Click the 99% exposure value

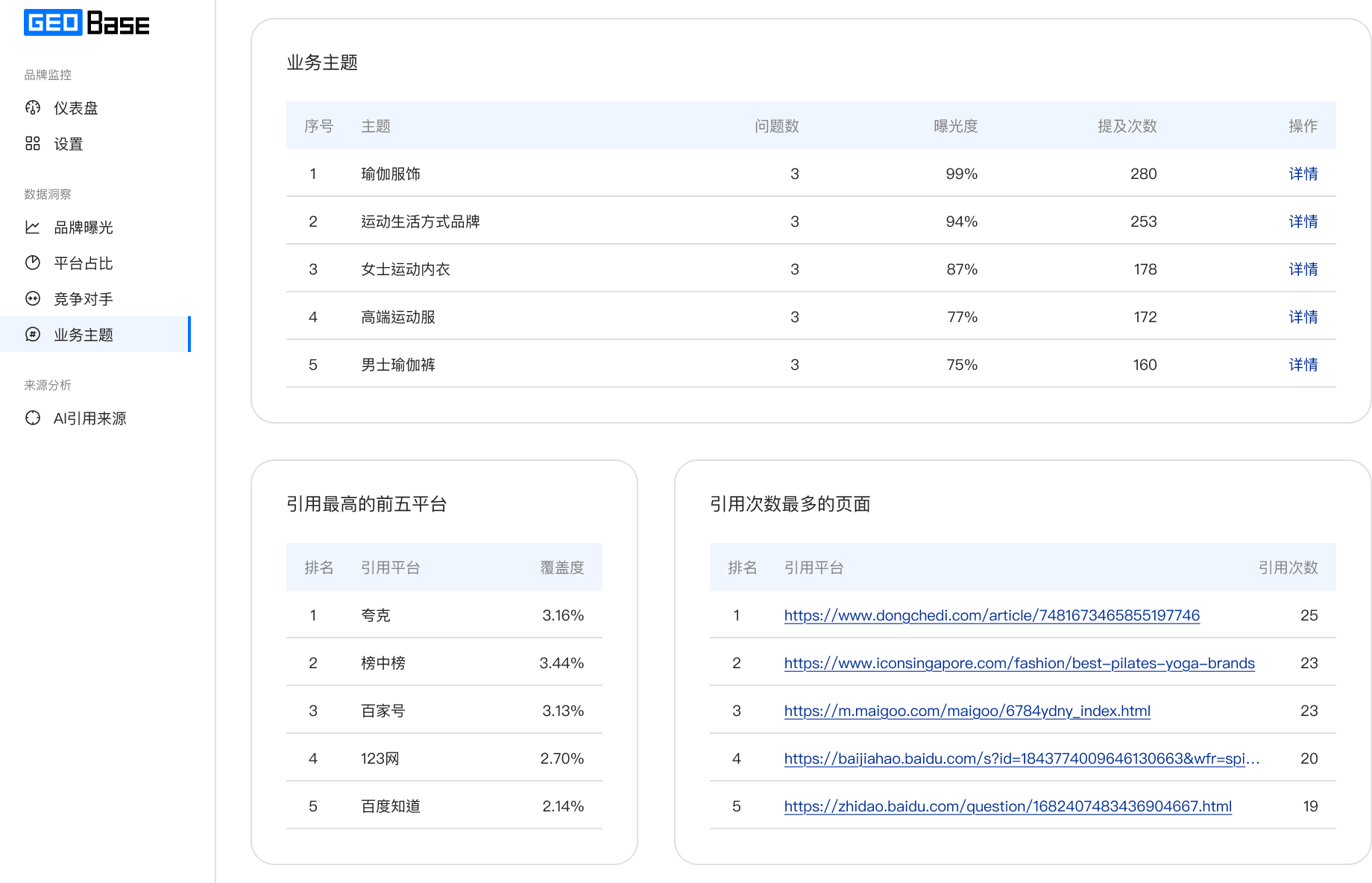(961, 174)
